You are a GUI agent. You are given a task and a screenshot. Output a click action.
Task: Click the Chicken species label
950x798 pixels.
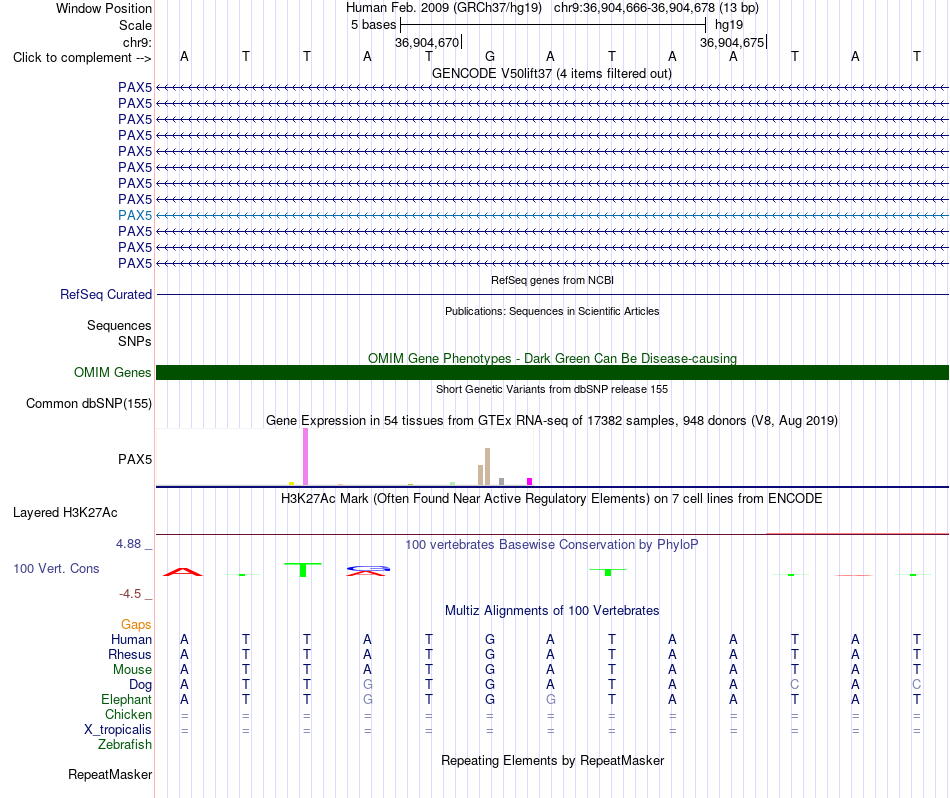pos(128,714)
